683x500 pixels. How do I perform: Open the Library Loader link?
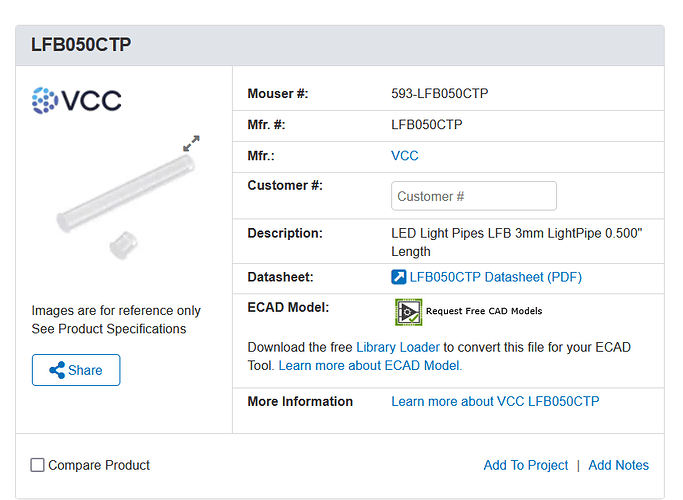[398, 347]
